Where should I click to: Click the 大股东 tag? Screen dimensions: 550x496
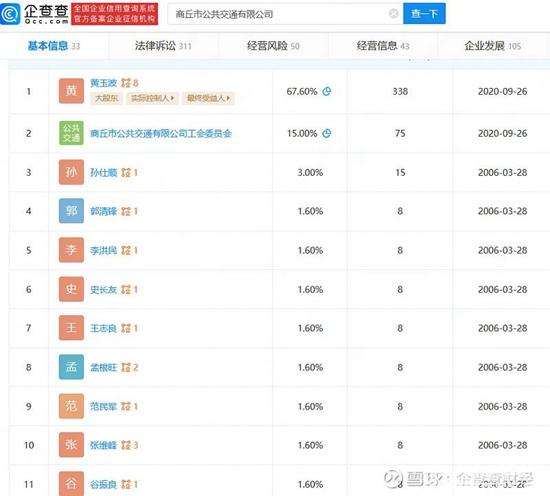107,98
